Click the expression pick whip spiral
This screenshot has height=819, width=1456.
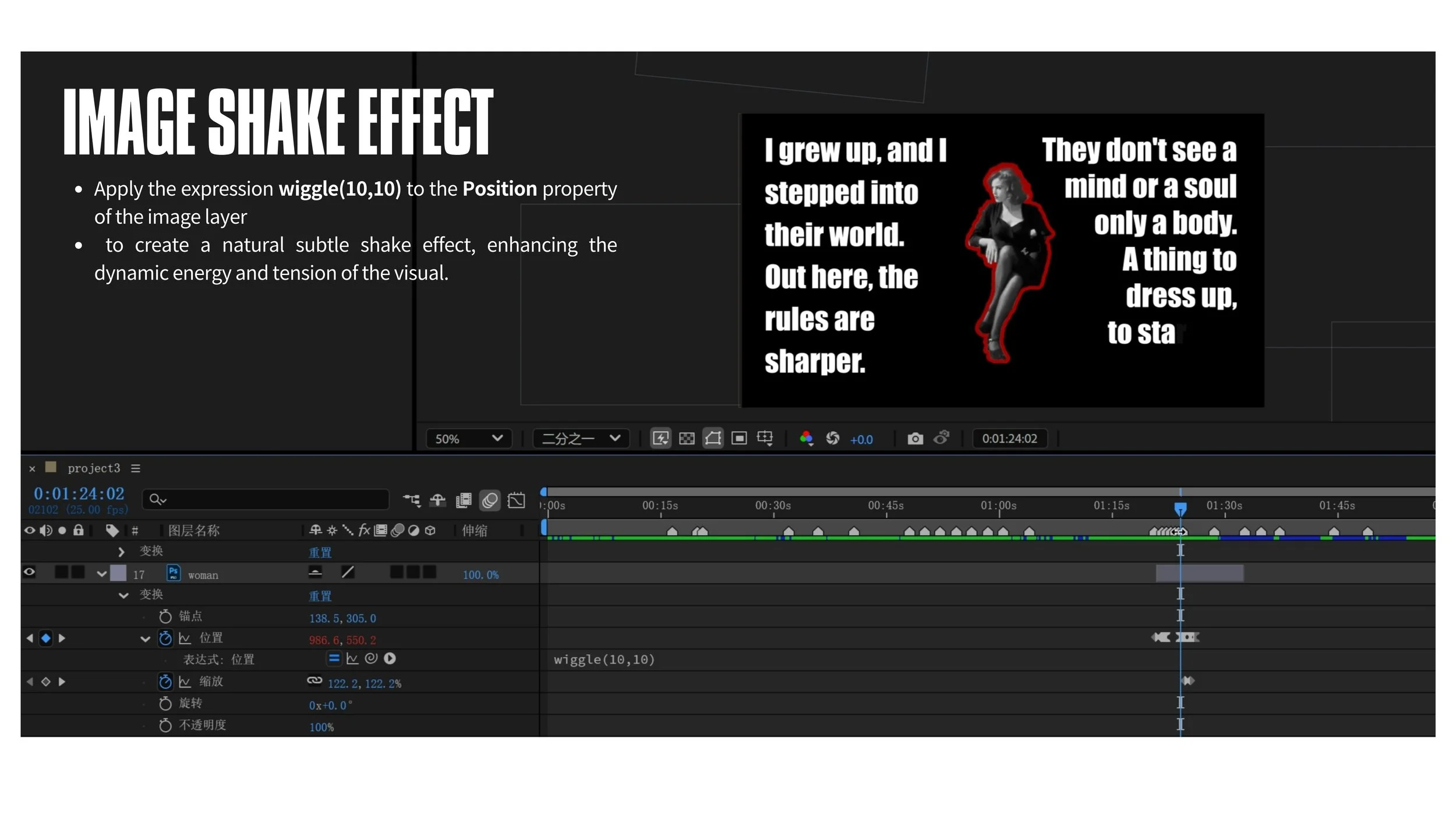pyautogui.click(x=371, y=658)
